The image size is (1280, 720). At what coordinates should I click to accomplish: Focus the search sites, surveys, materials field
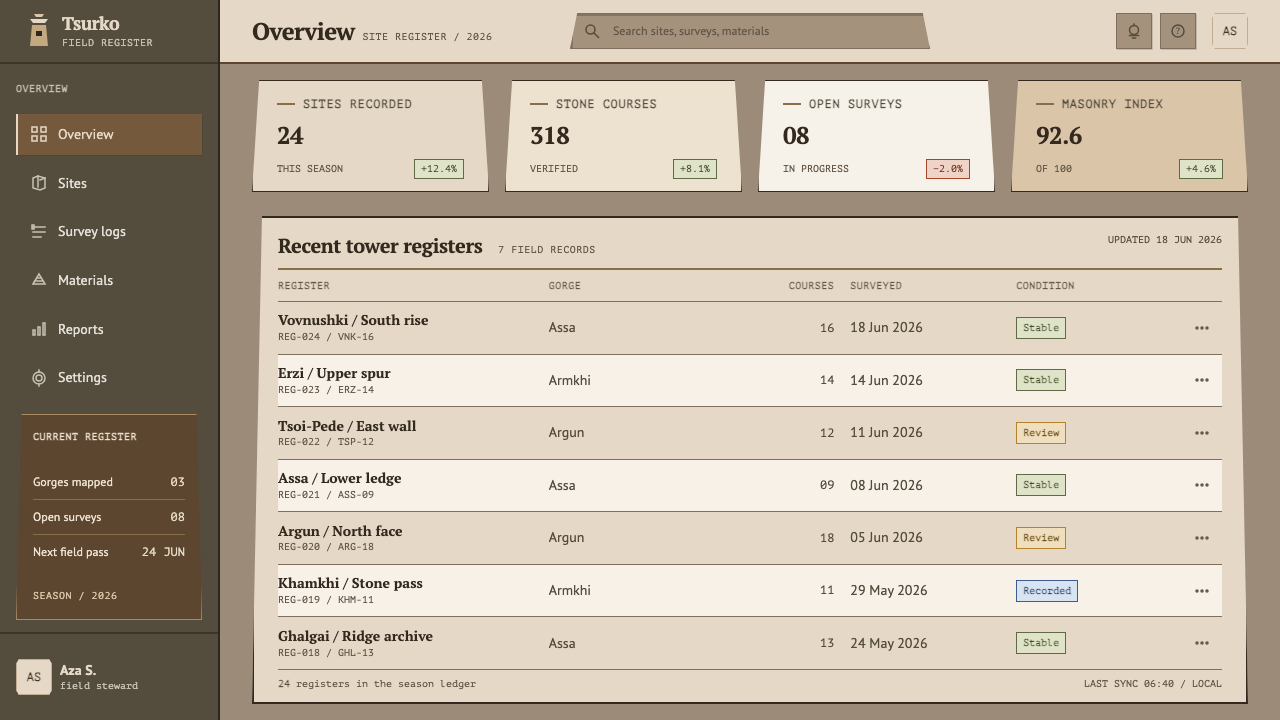750,31
